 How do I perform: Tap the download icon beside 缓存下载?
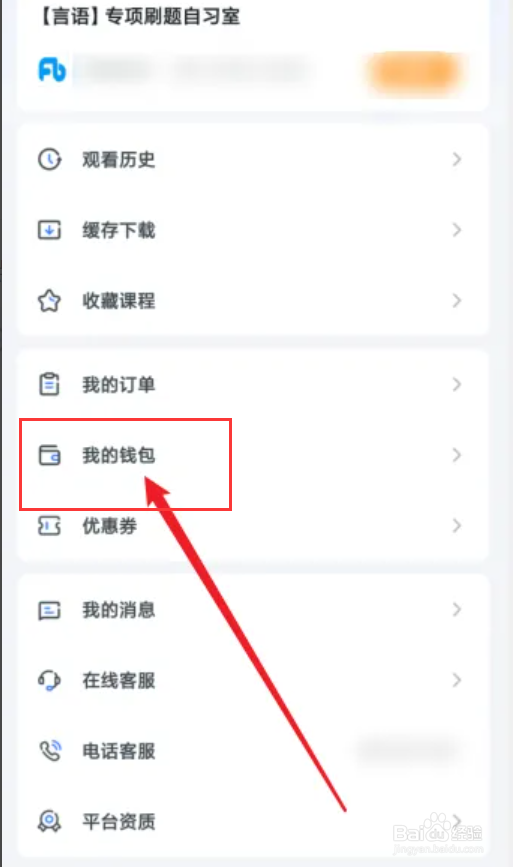tap(49, 229)
